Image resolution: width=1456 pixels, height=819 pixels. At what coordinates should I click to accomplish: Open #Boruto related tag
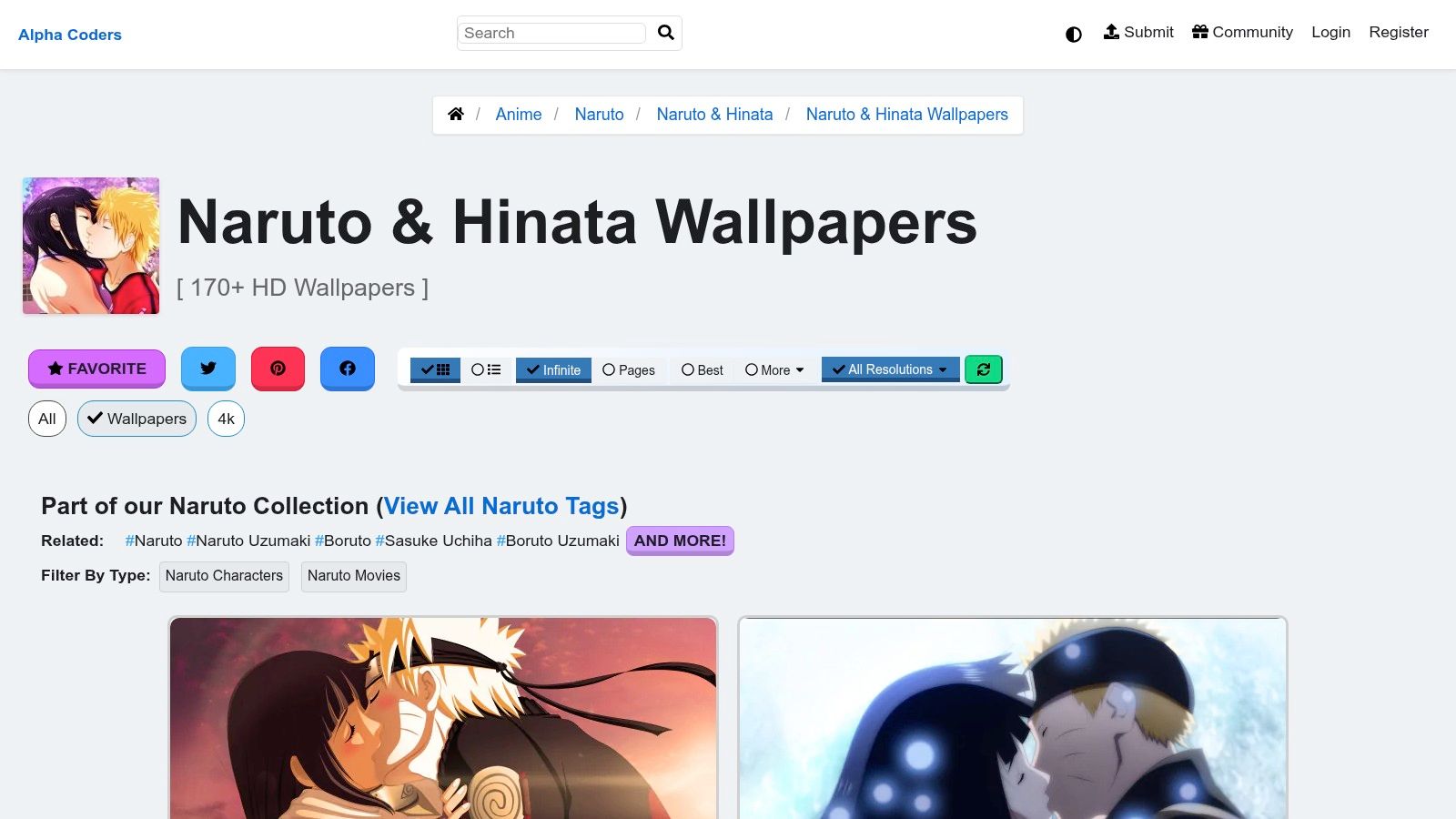(x=343, y=541)
